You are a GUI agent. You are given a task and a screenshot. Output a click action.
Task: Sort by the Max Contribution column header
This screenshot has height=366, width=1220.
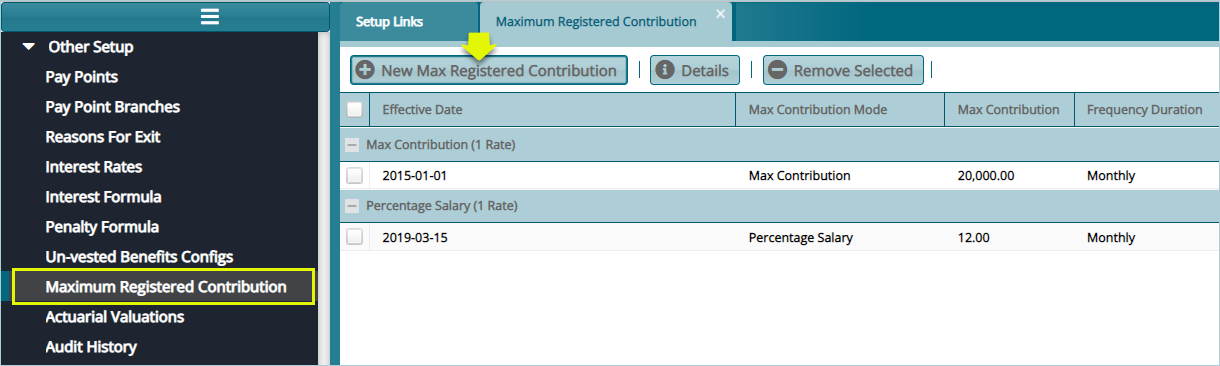[x=1008, y=110]
